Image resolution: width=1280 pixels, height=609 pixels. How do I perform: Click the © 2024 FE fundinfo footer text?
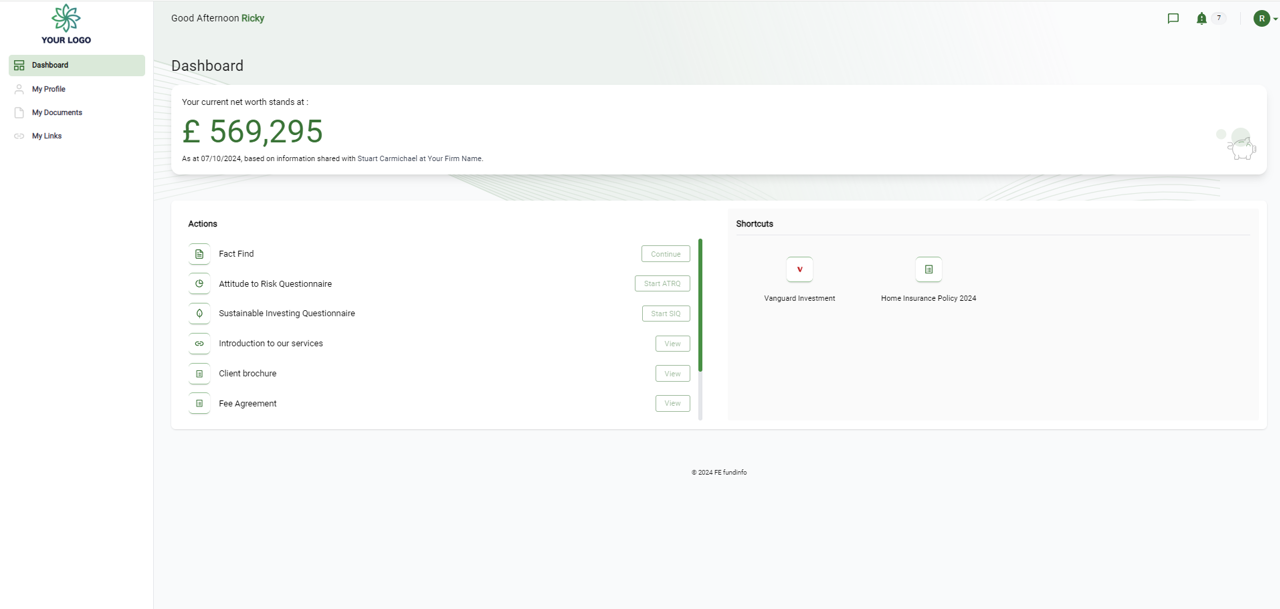(x=719, y=473)
